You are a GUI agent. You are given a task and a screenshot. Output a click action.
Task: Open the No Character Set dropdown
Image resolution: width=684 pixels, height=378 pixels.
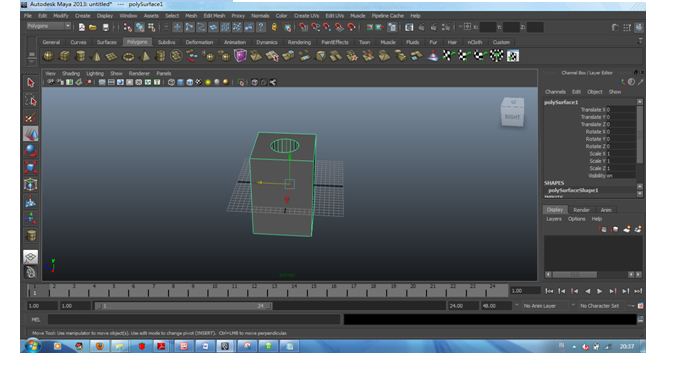[600, 306]
